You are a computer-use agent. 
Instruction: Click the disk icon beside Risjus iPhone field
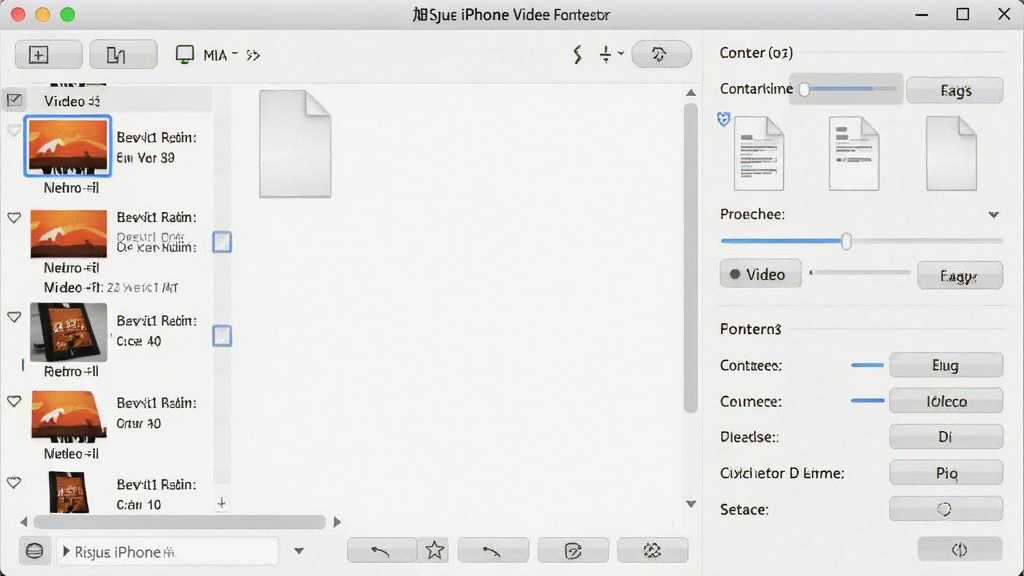[x=35, y=551]
